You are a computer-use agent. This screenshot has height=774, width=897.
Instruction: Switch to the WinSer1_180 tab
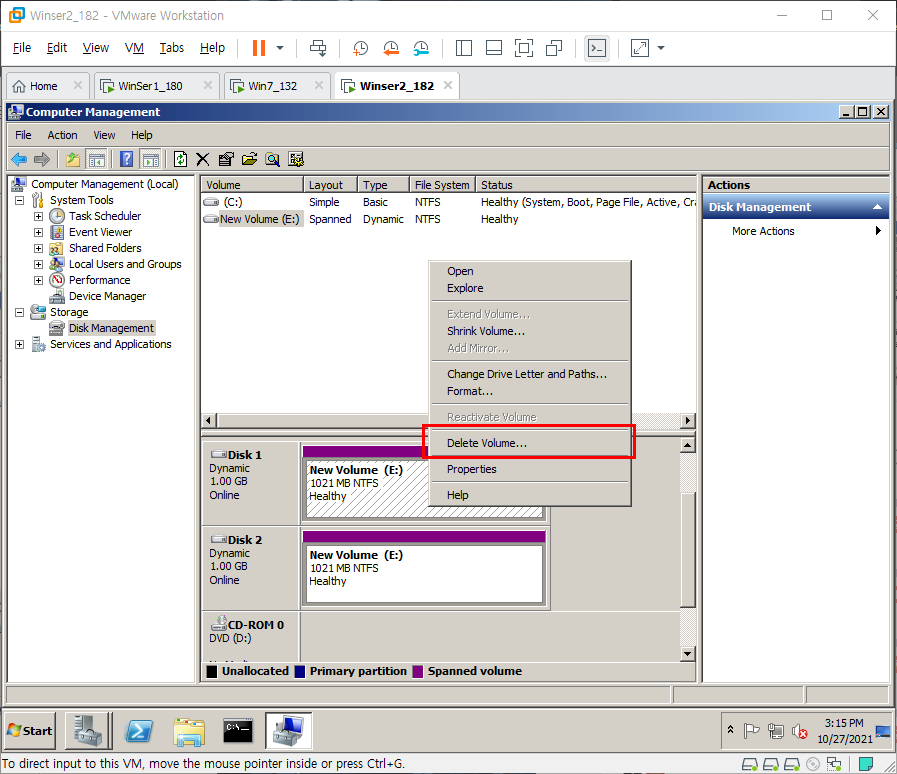tap(150, 86)
